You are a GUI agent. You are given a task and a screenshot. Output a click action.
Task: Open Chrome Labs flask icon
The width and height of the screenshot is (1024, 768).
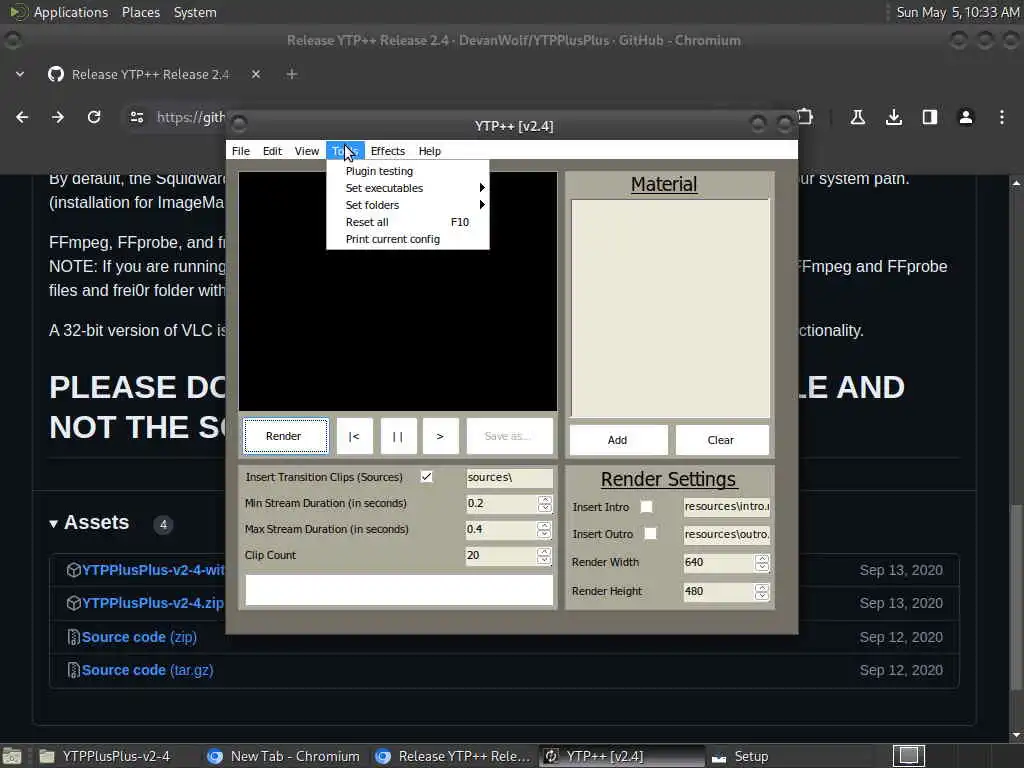click(x=857, y=117)
